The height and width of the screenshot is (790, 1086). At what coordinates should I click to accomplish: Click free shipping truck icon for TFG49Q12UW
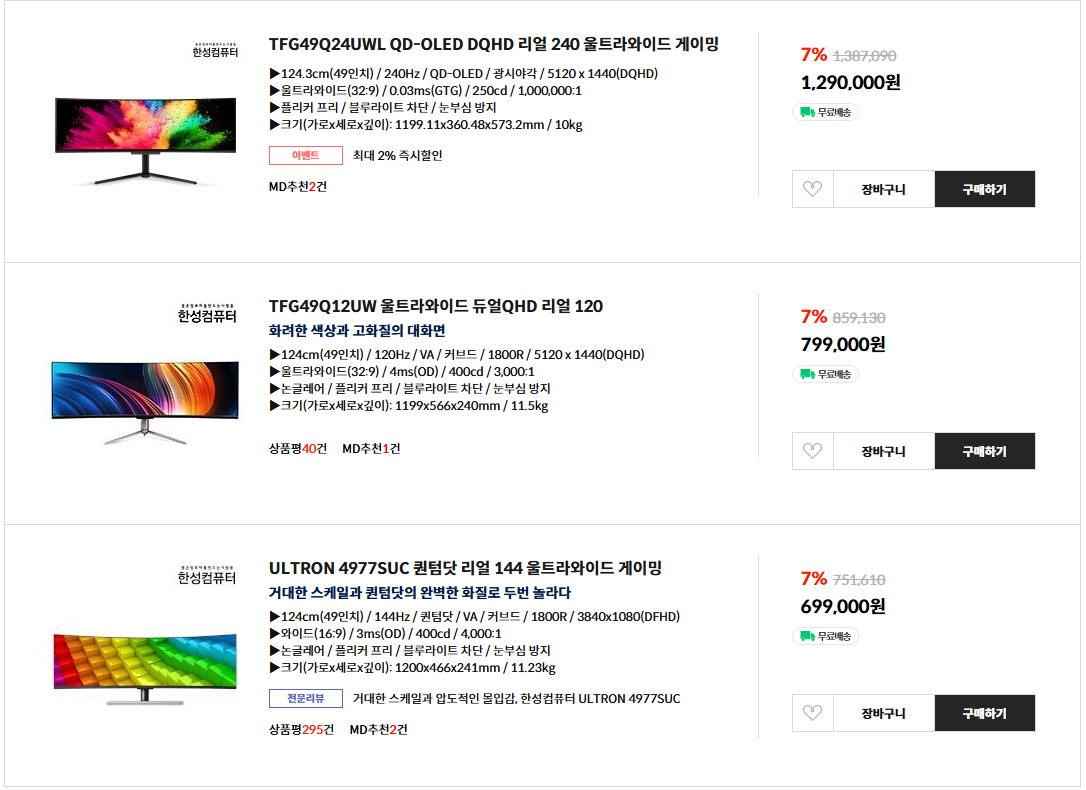(806, 374)
